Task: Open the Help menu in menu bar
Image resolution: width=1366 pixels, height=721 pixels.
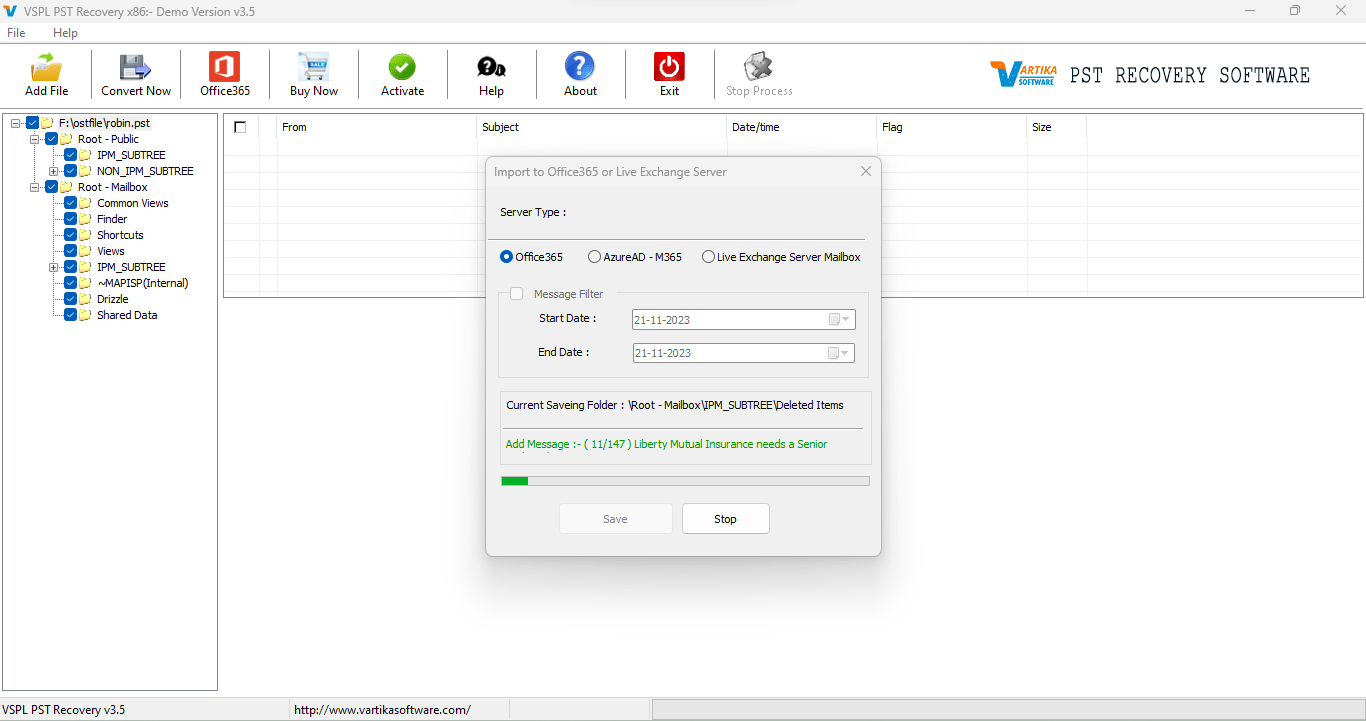Action: (x=65, y=33)
